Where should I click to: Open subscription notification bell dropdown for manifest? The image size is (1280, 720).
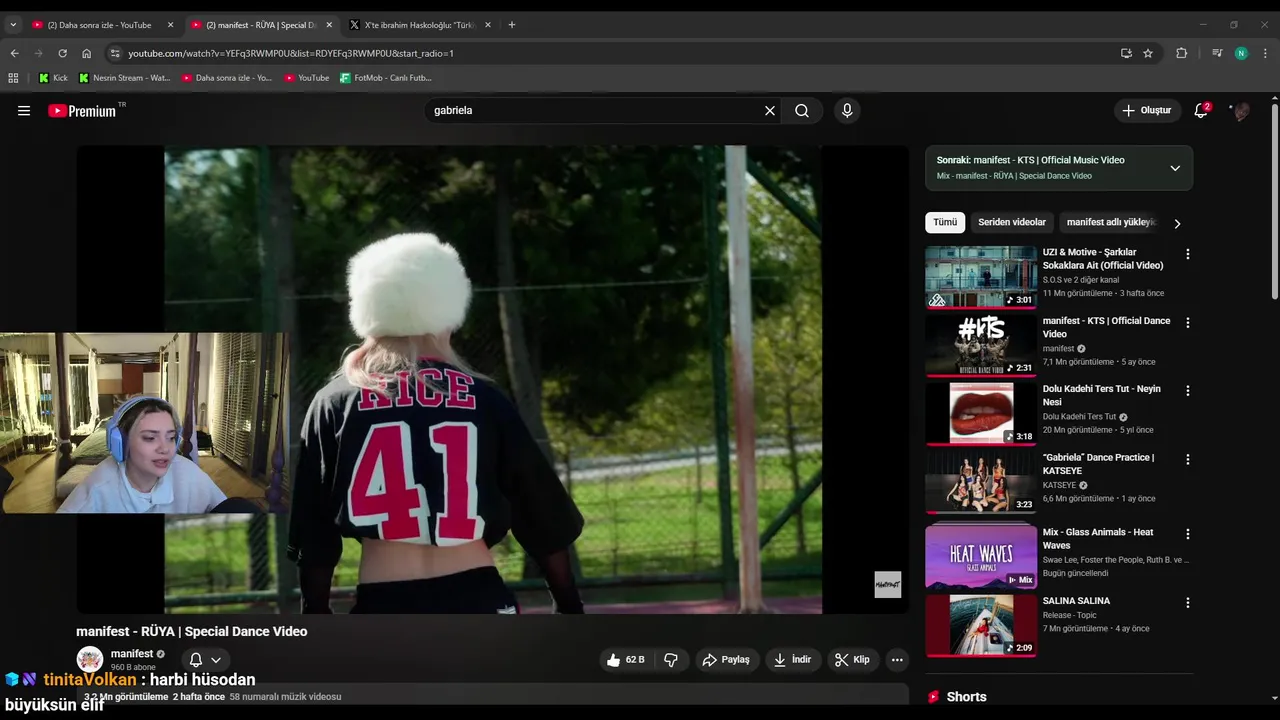click(x=205, y=660)
